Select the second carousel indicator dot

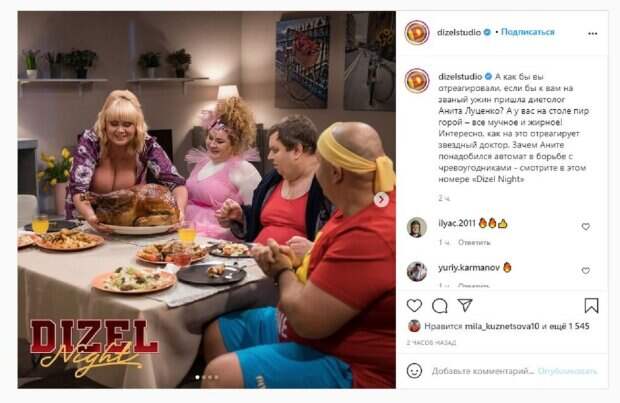coord(204,377)
